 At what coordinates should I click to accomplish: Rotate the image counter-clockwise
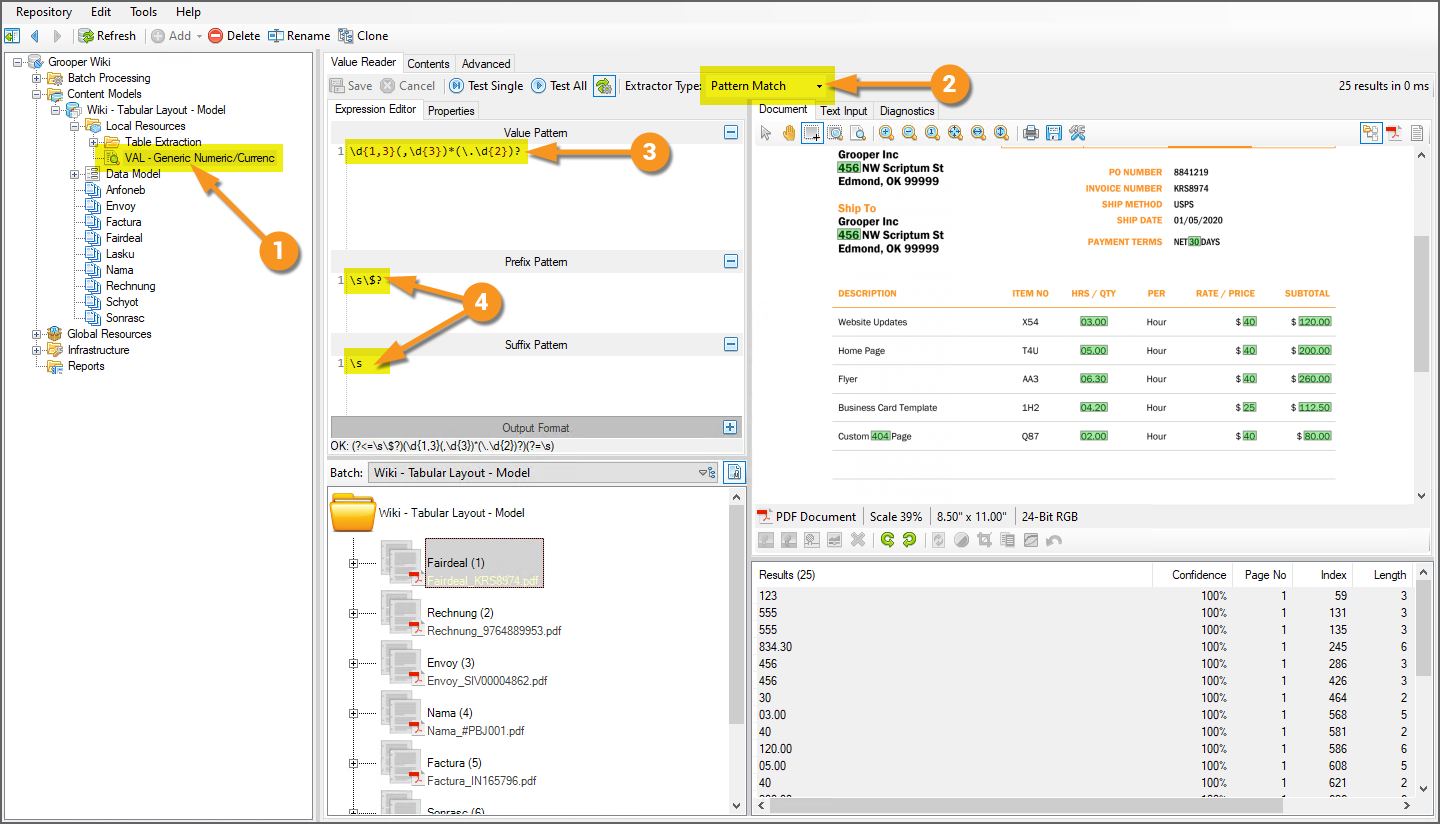click(886, 540)
